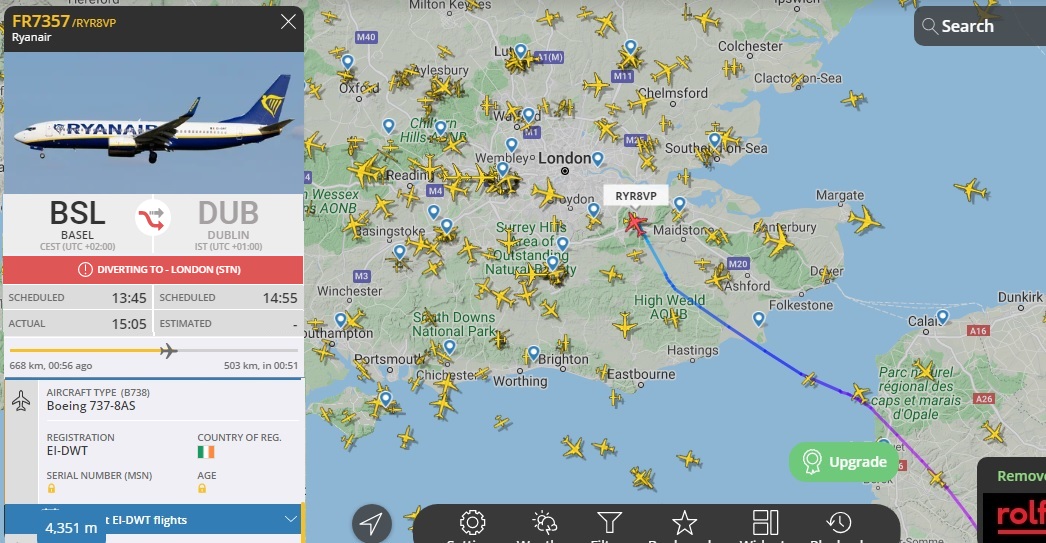Open the Weather icon in bottom toolbar
This screenshot has height=543, width=1046.
coord(544,522)
